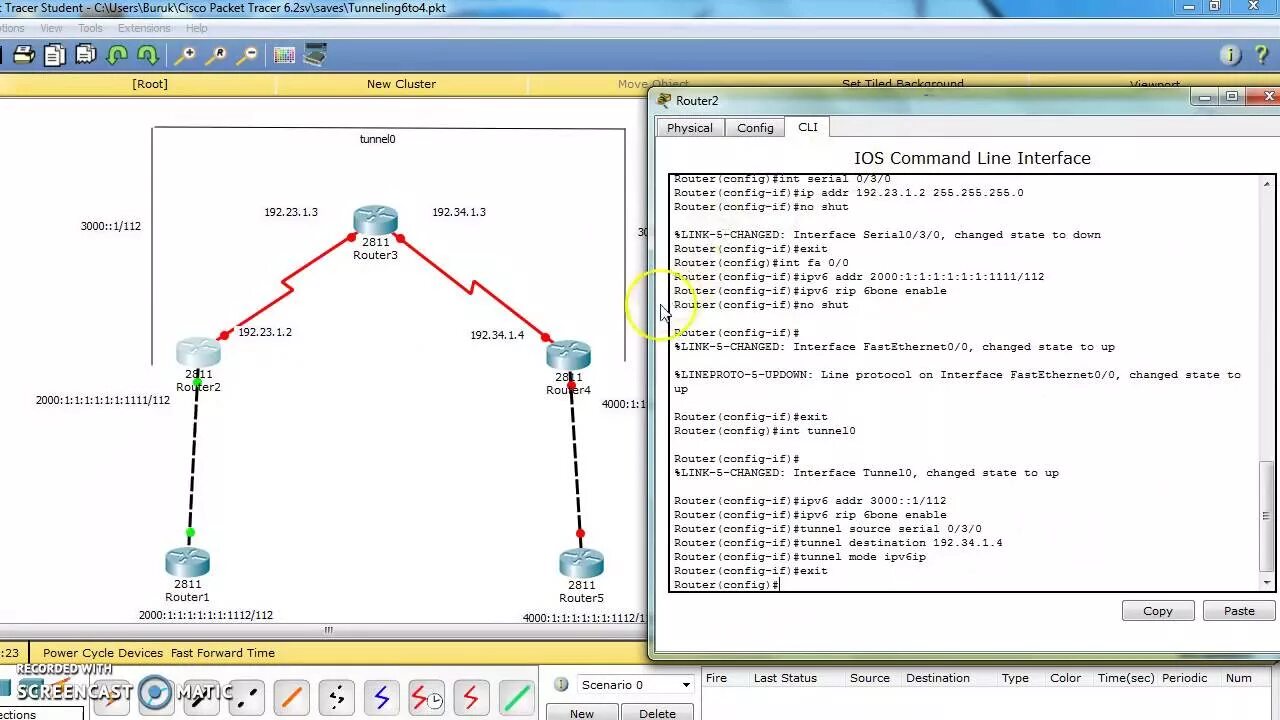Image resolution: width=1280 pixels, height=720 pixels.
Task: Select the Router4 device icon
Action: coord(568,355)
